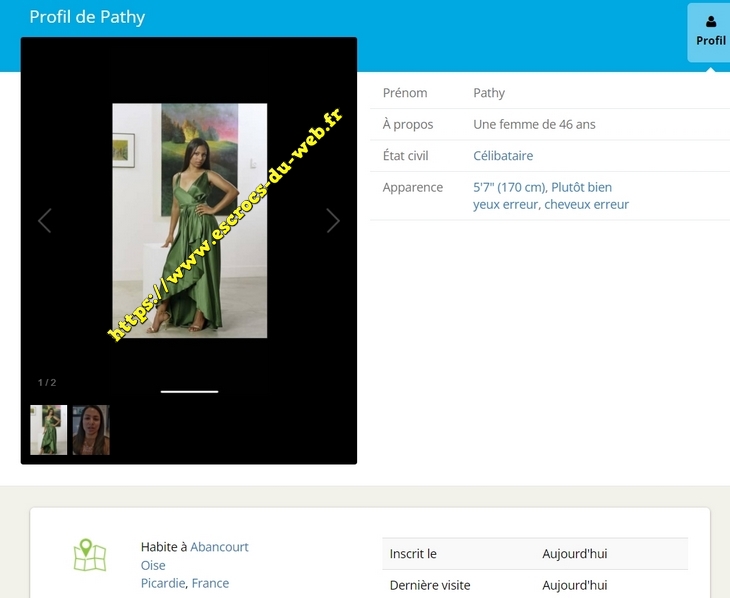The image size is (730, 598).
Task: Open the Picardie region link
Action: pyautogui.click(x=162, y=583)
